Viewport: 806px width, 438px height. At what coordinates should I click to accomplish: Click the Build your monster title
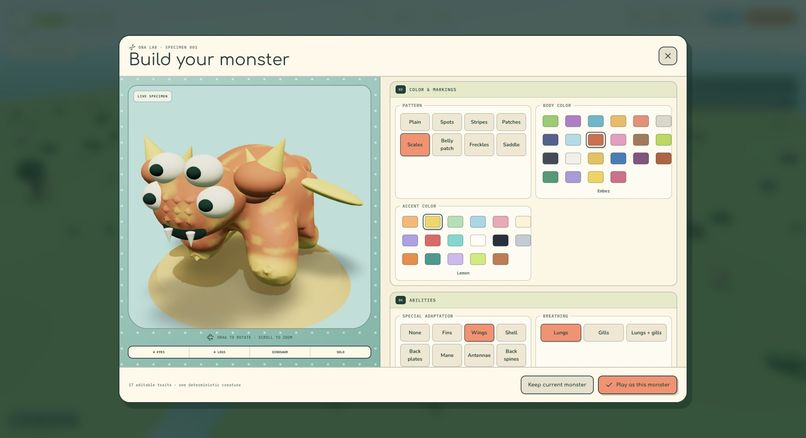coord(209,60)
